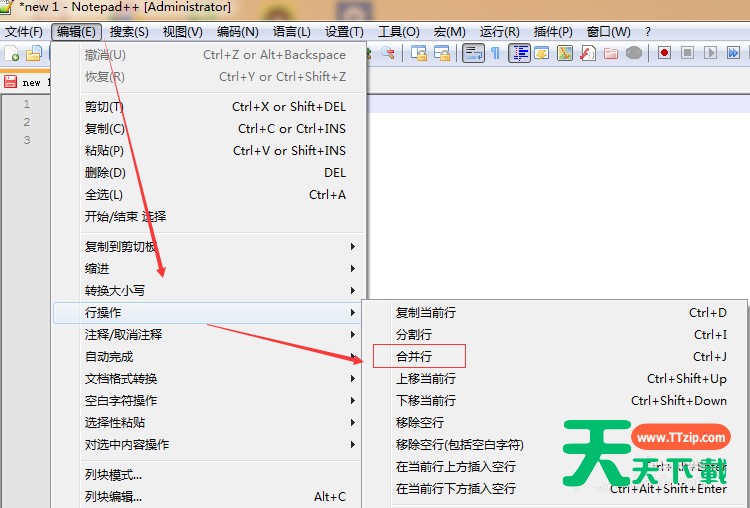Image resolution: width=750 pixels, height=508 pixels.
Task: Click the Open file folder icon
Action: [33, 54]
